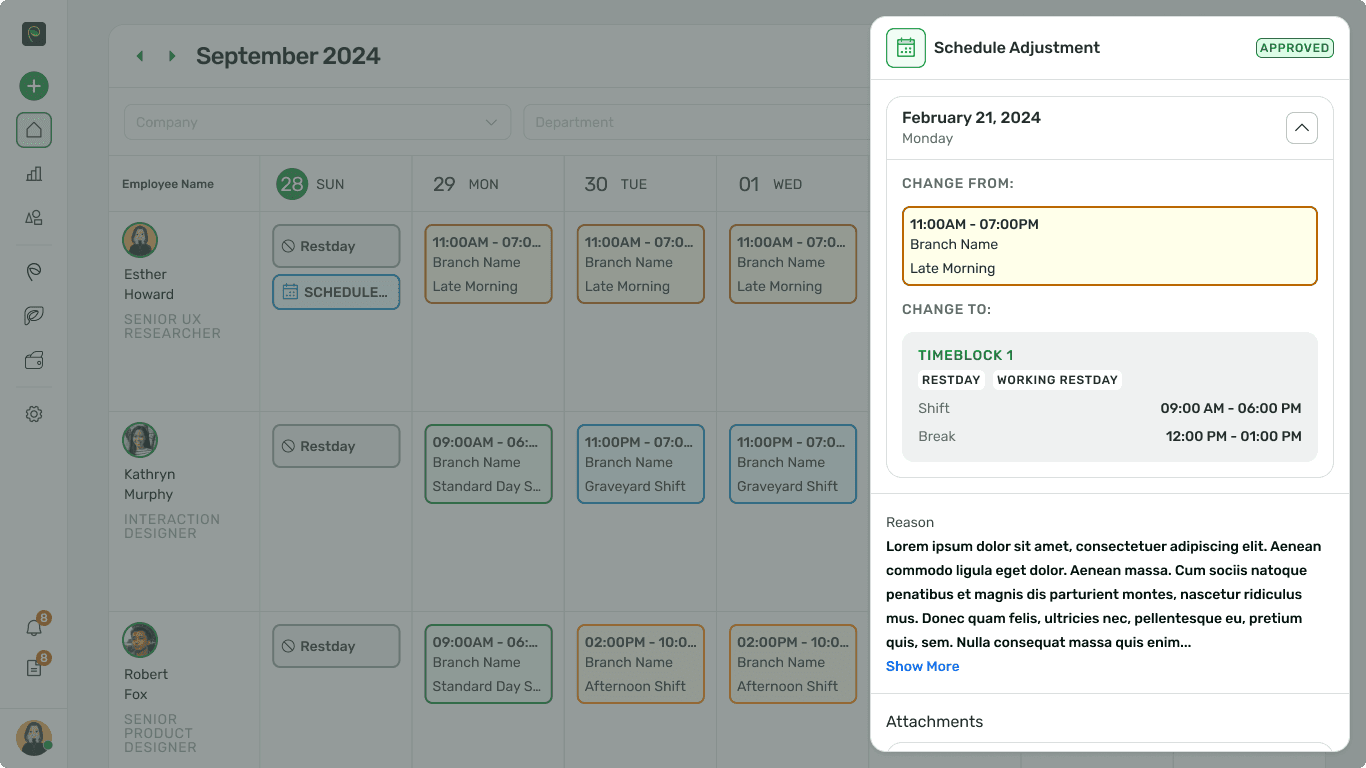Open the wallet icon in sidebar
This screenshot has height=768, width=1366.
(x=34, y=361)
